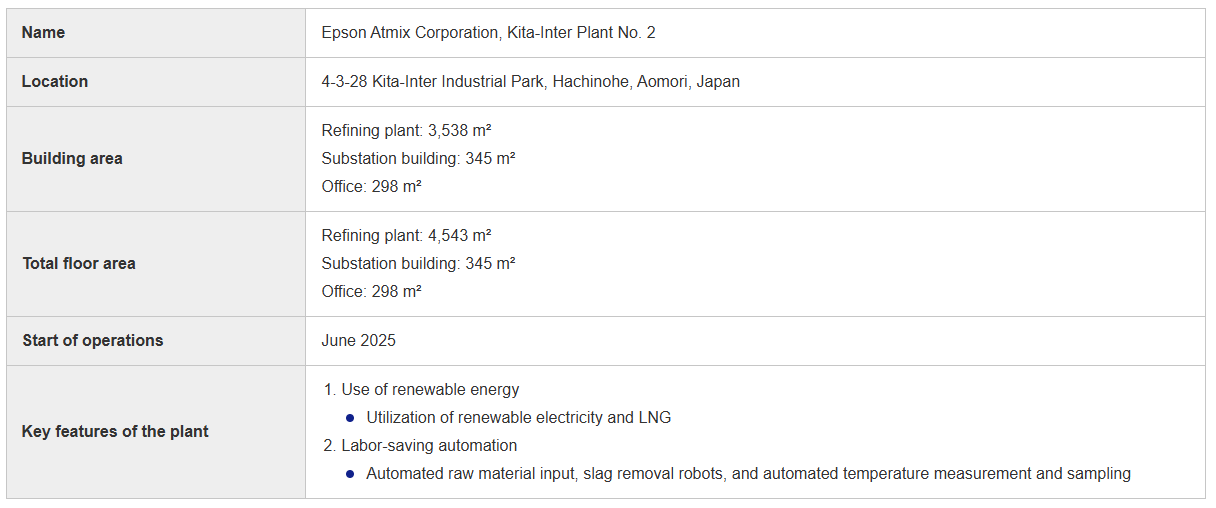The height and width of the screenshot is (508, 1216).
Task: Click the Refining plant 4,543 m² line
Action: (x=406, y=236)
